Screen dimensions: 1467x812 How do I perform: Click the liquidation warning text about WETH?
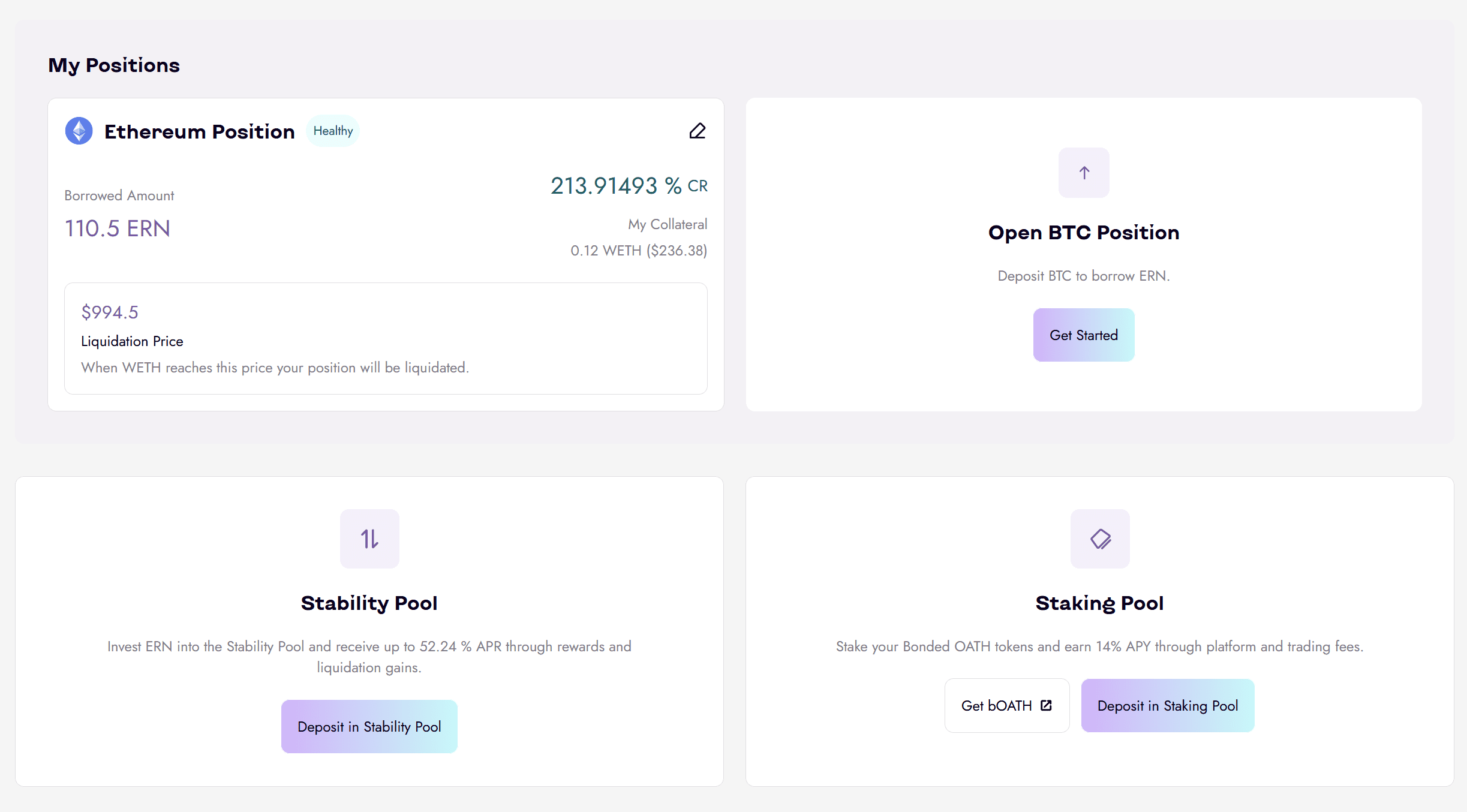pyautogui.click(x=275, y=368)
